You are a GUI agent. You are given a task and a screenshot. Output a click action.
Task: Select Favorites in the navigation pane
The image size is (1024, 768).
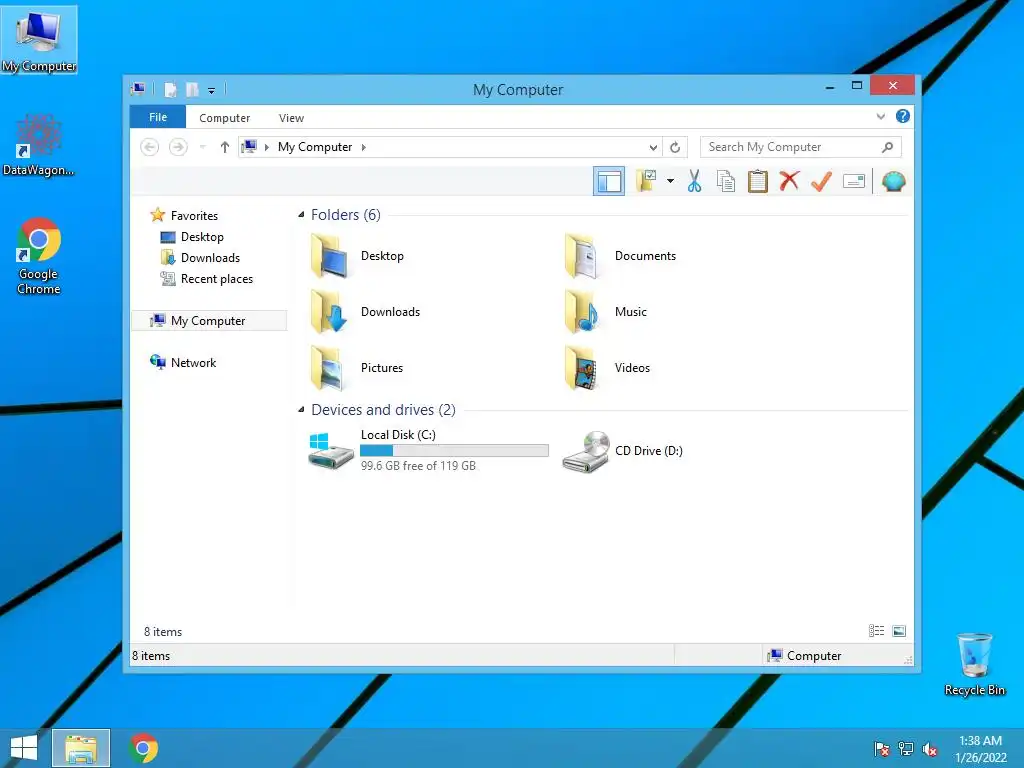184,215
